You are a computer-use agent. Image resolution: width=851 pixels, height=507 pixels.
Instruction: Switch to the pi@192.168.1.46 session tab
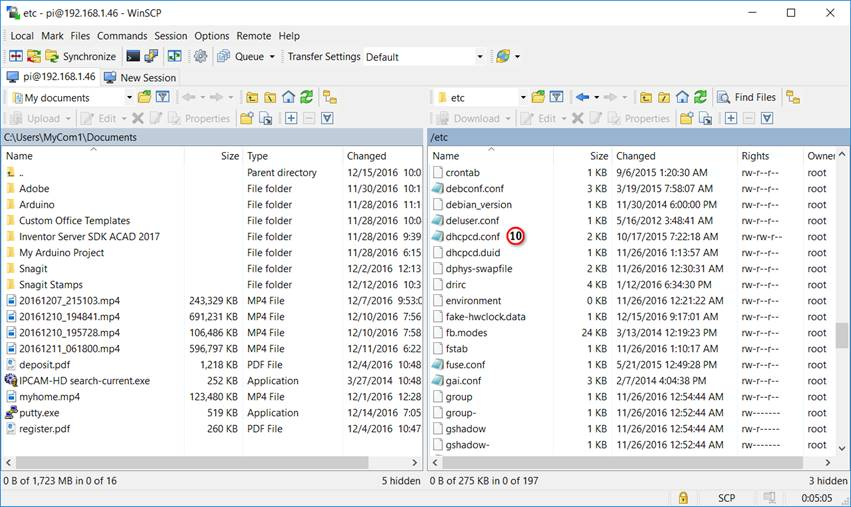click(51, 77)
